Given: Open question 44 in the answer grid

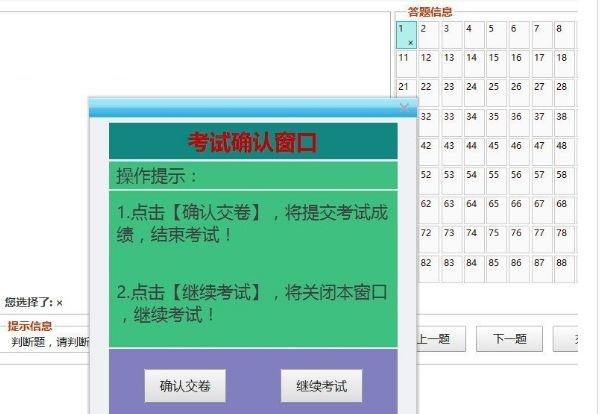Looking at the screenshot, I should [x=474, y=152].
